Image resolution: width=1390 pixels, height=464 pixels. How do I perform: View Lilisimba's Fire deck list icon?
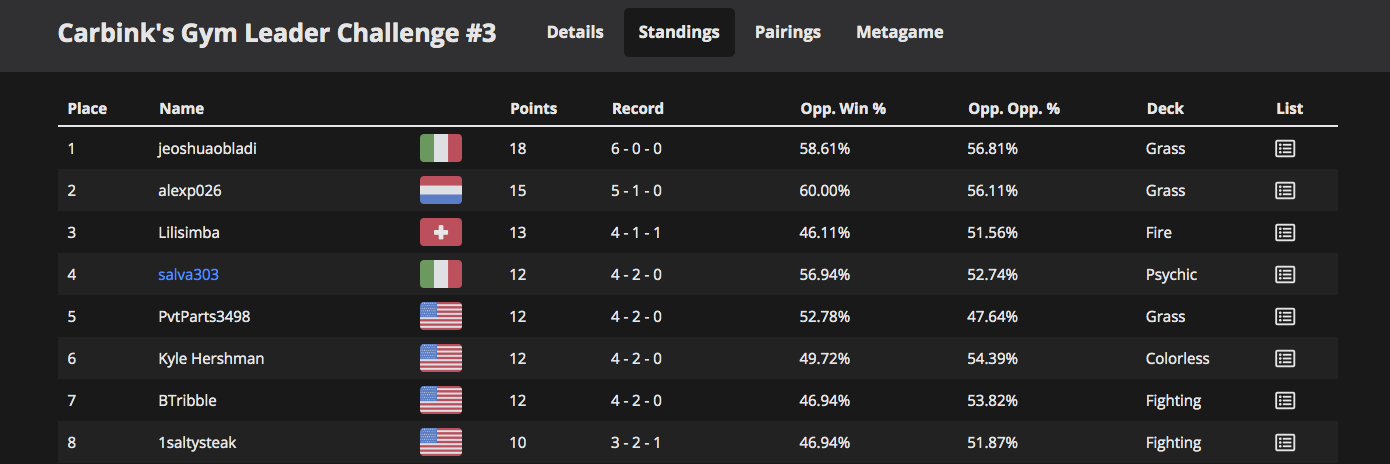pos(1285,232)
